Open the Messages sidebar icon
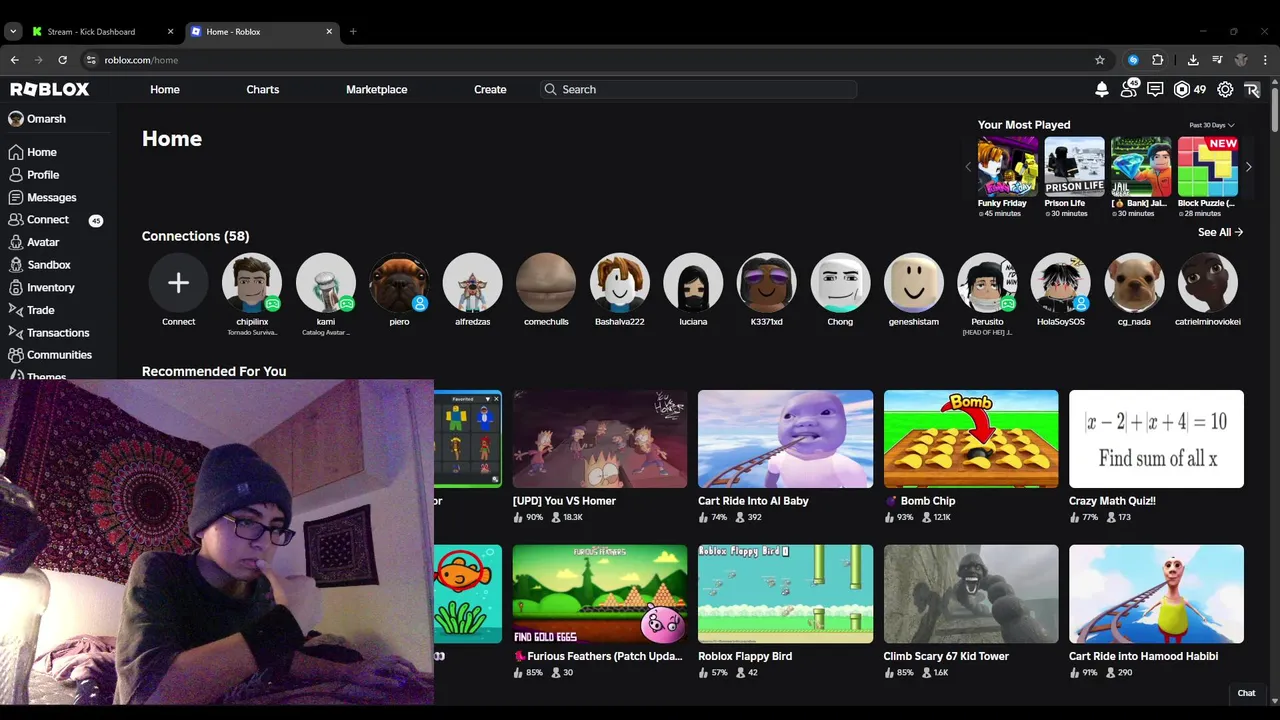 [x=15, y=197]
